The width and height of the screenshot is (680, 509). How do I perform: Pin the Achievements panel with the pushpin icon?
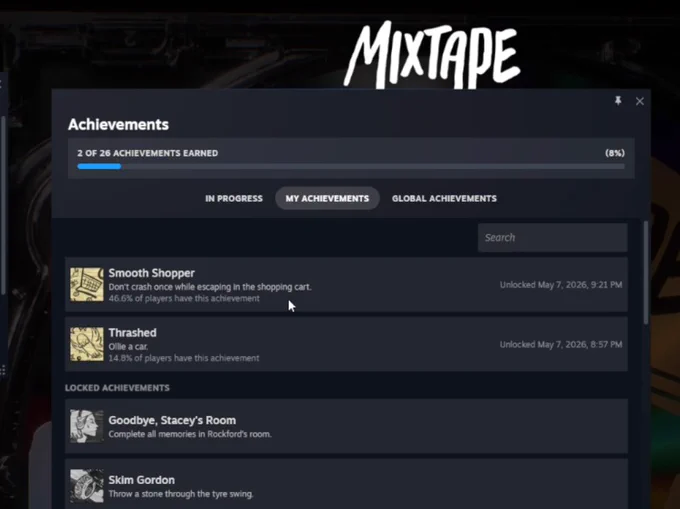click(x=618, y=101)
